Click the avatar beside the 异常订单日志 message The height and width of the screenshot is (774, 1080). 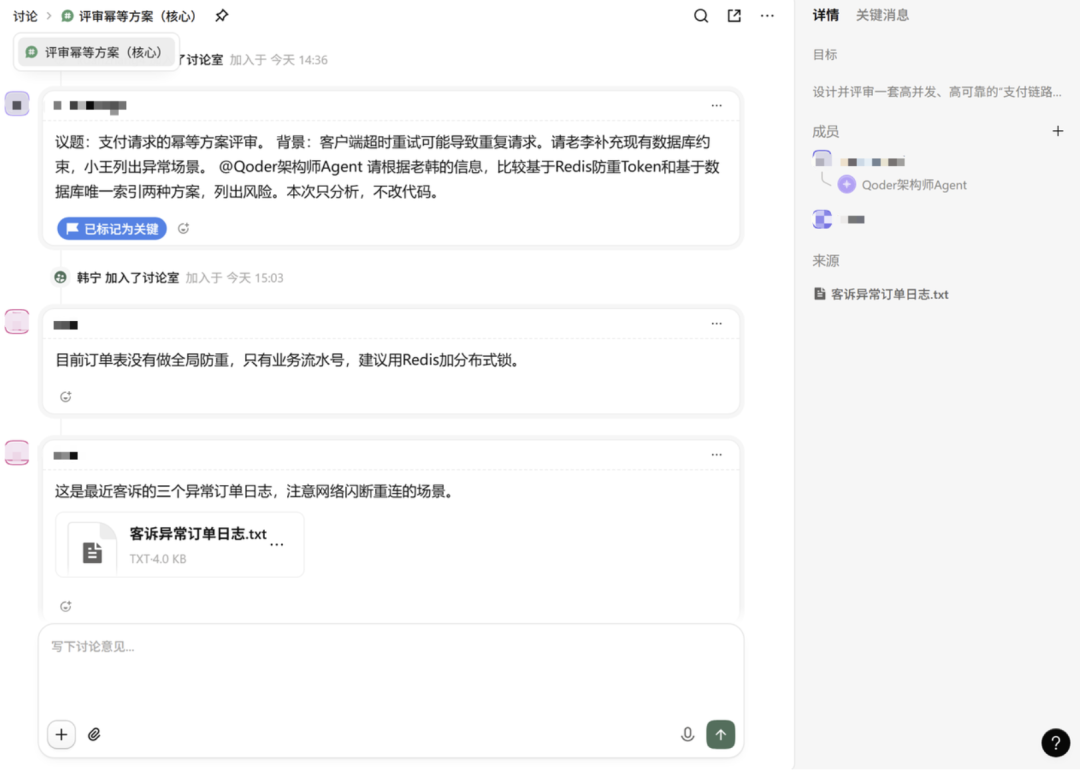(x=17, y=452)
